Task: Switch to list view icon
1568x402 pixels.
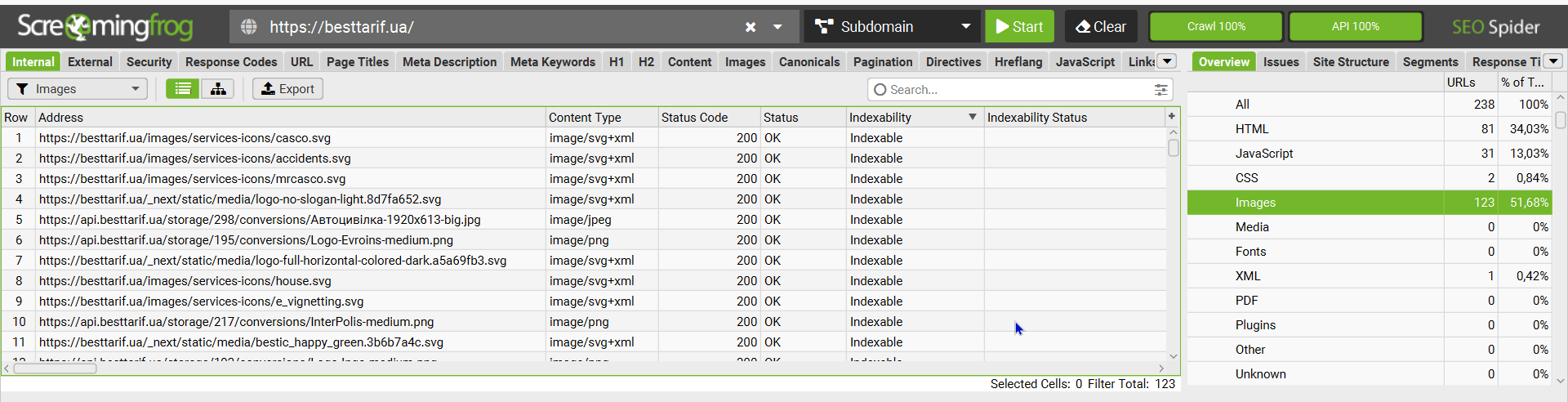Action: coord(183,89)
